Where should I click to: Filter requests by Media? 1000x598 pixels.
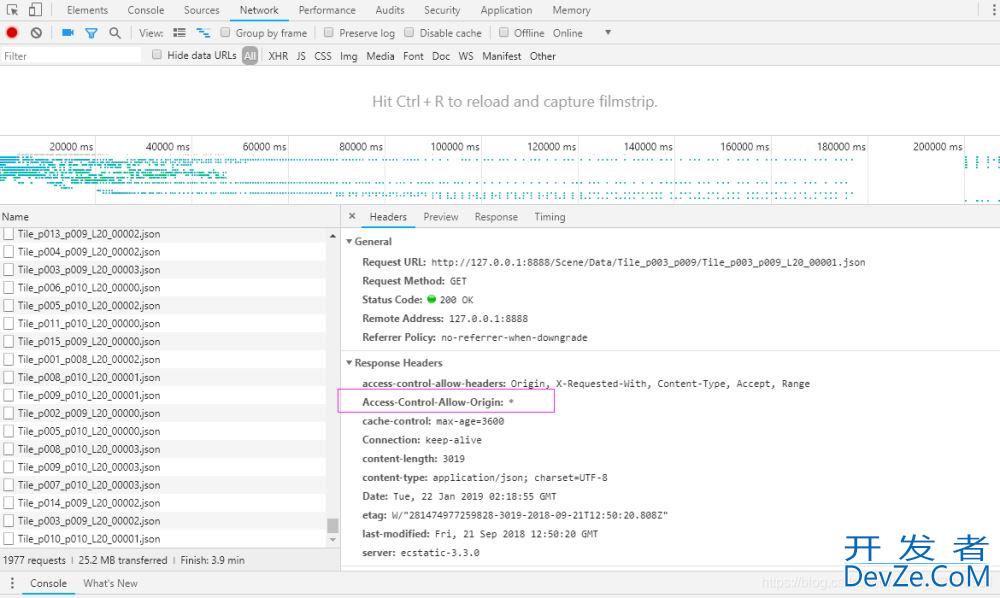[380, 56]
